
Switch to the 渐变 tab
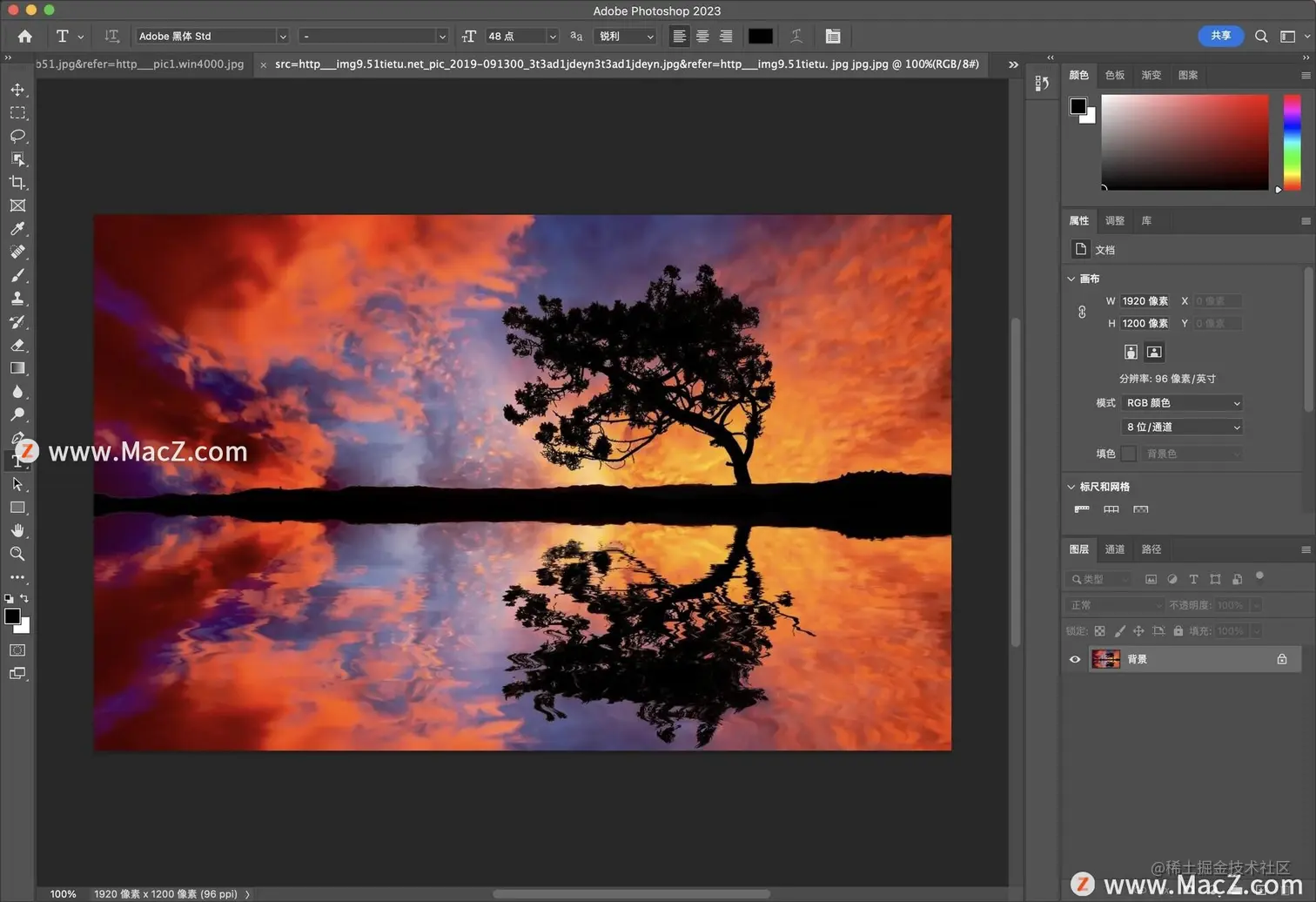(1151, 75)
